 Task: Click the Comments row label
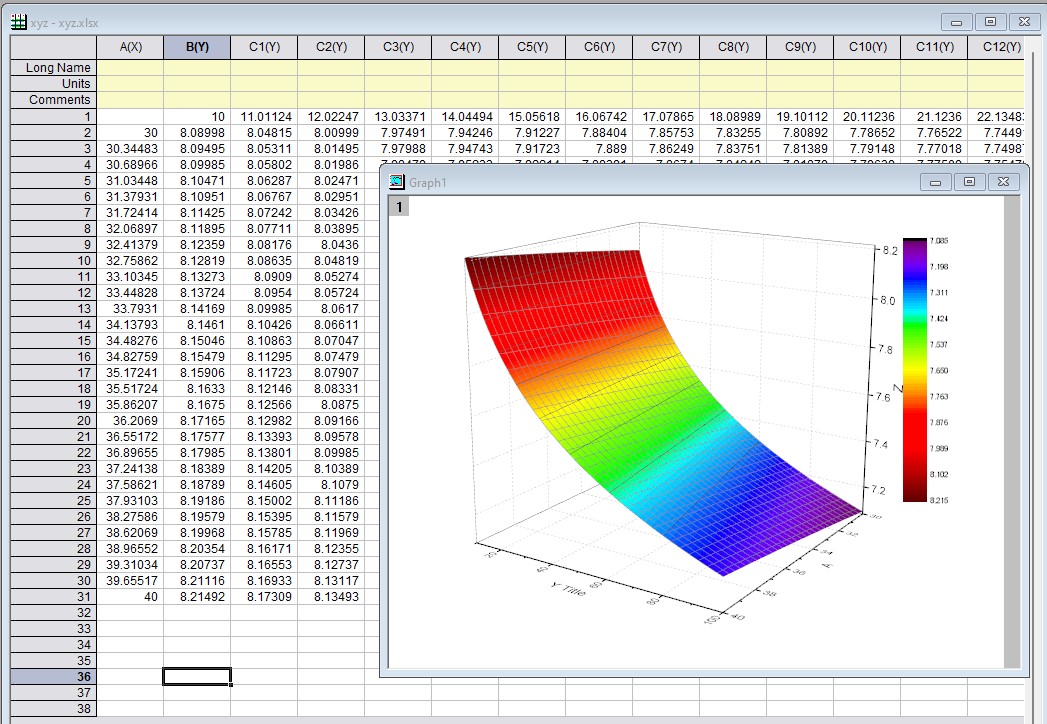[x=52, y=97]
